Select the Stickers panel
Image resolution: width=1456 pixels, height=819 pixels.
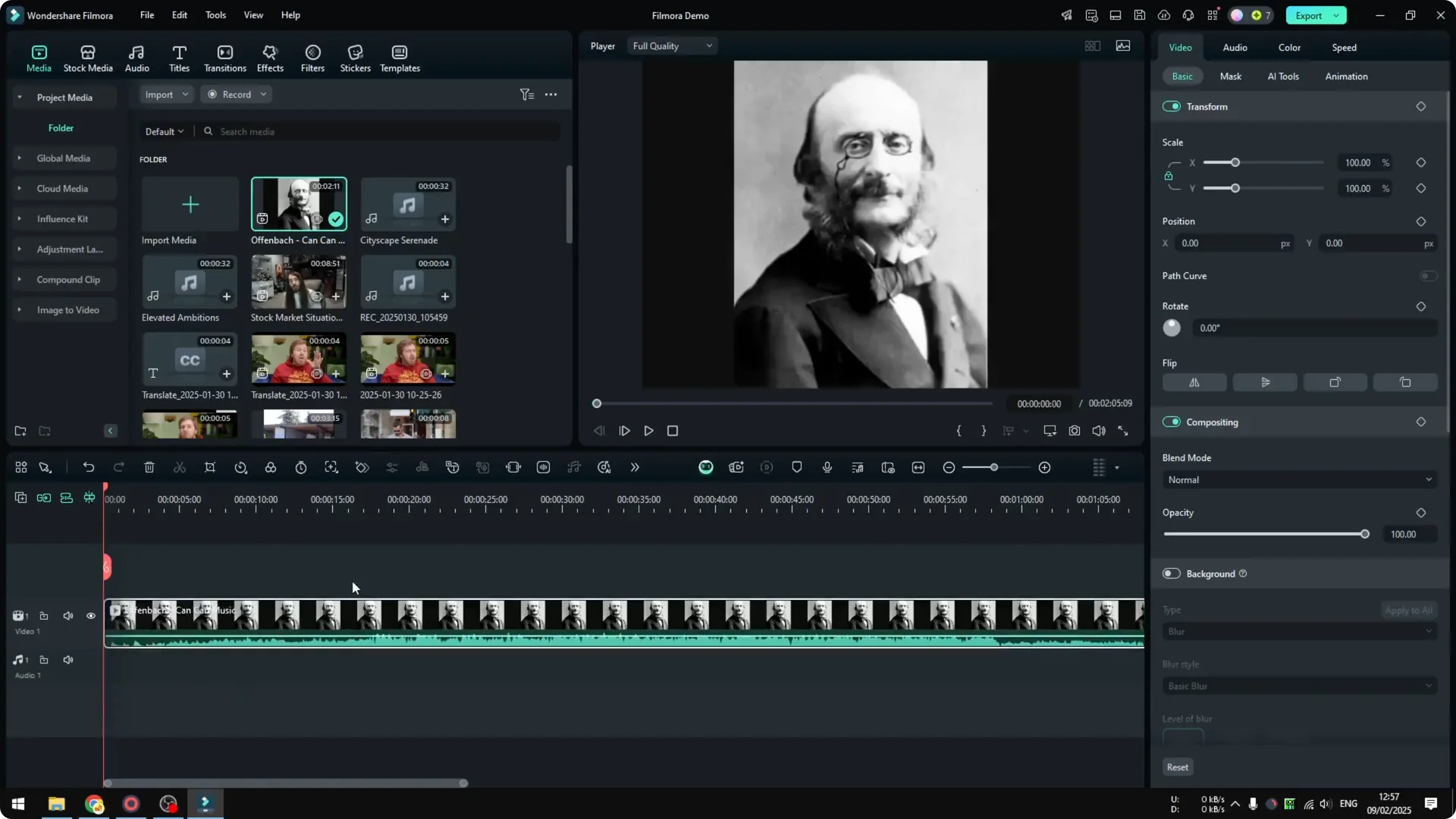pyautogui.click(x=355, y=58)
